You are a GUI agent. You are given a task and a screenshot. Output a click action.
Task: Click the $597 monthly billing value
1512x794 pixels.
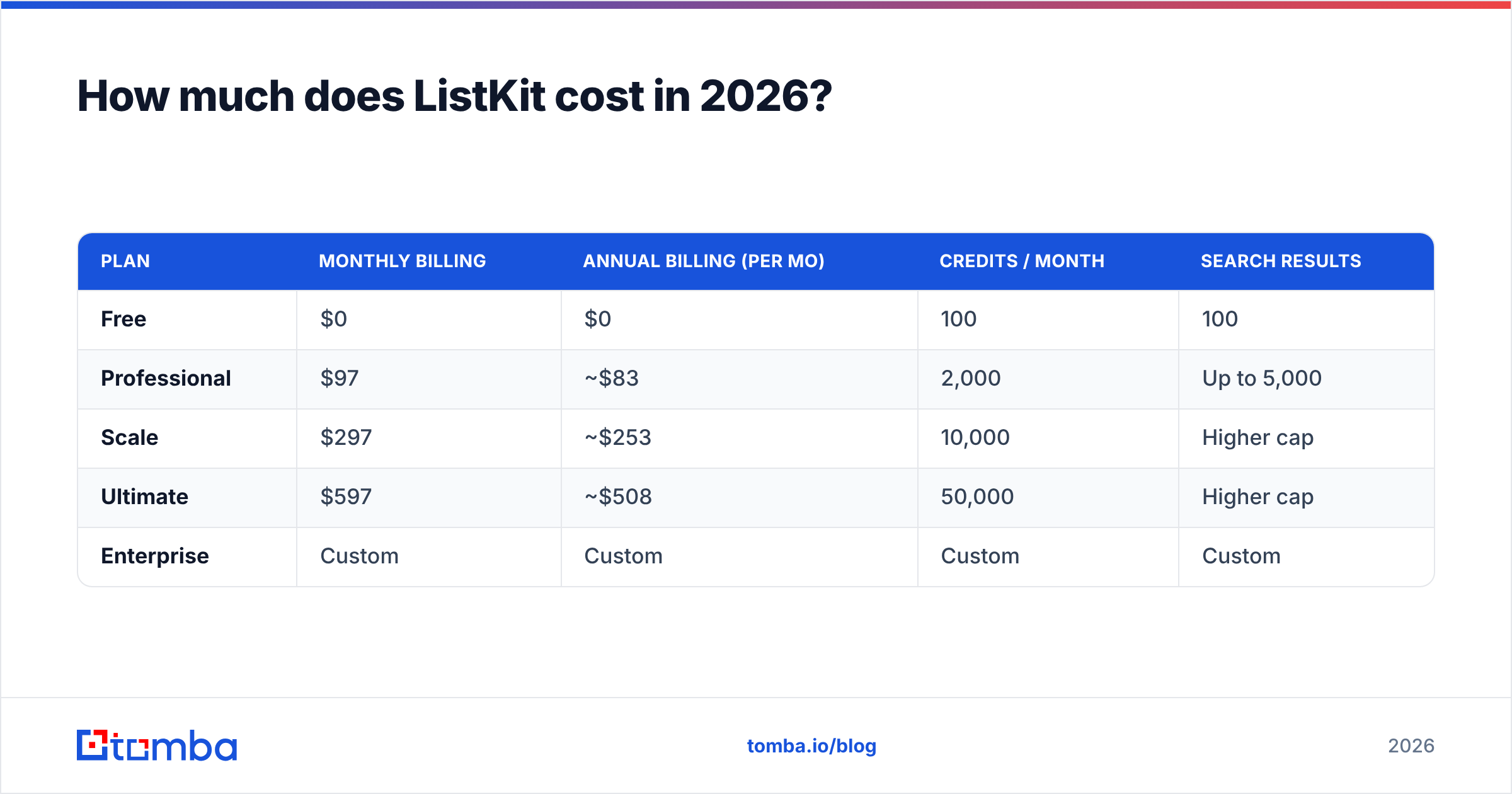coord(346,497)
